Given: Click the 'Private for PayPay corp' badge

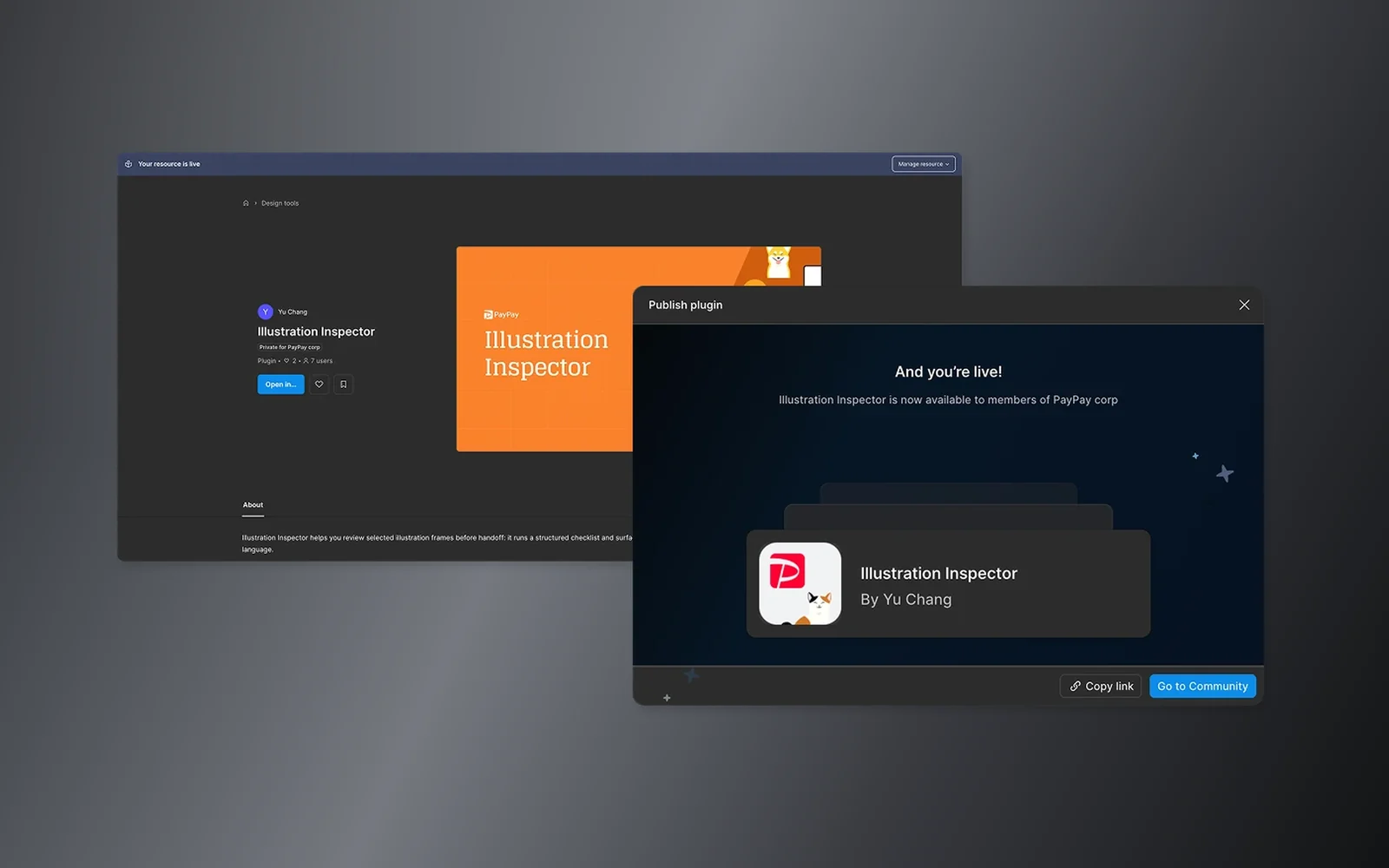Looking at the screenshot, I should coord(289,347).
